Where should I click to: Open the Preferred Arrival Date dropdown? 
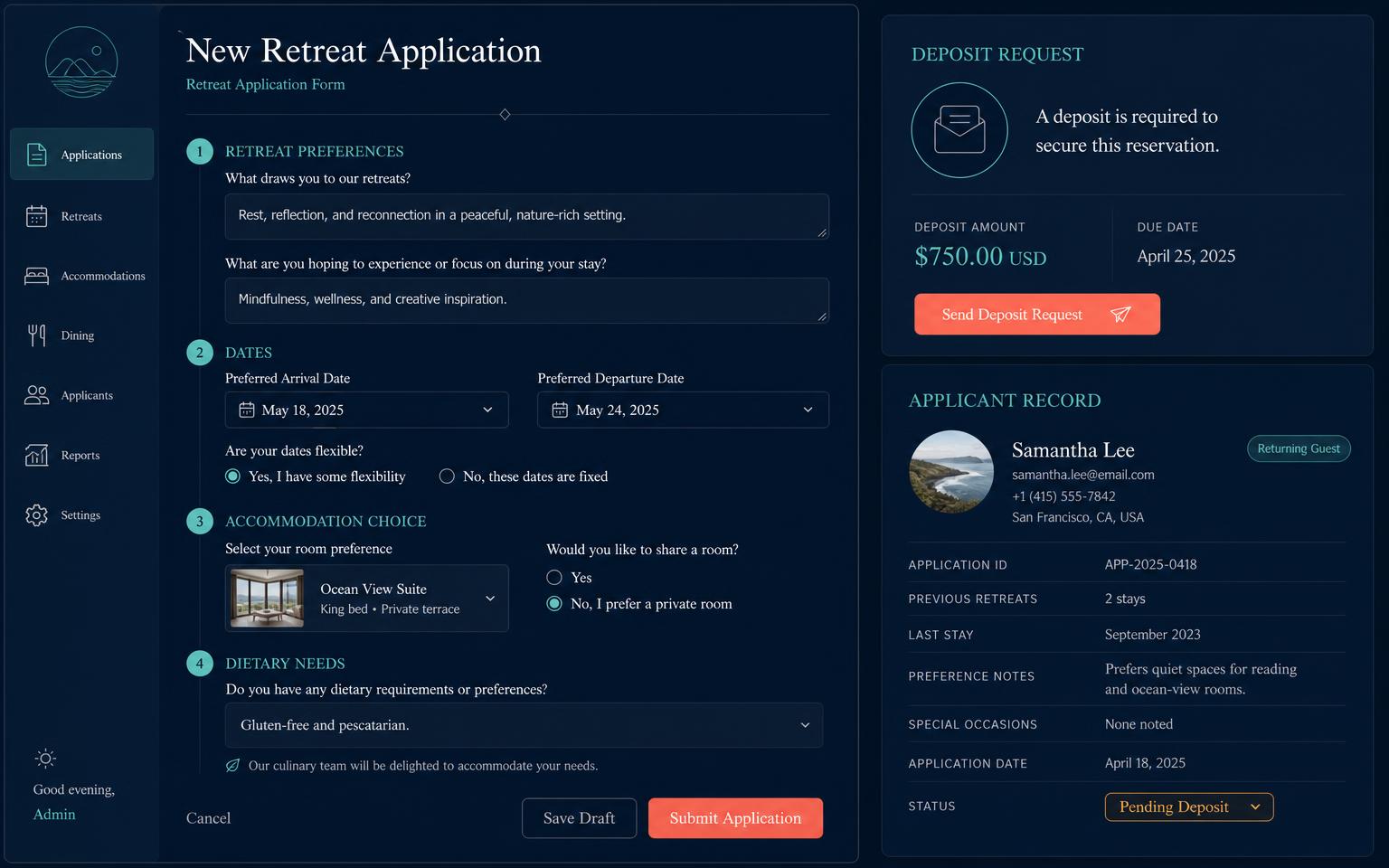point(366,410)
